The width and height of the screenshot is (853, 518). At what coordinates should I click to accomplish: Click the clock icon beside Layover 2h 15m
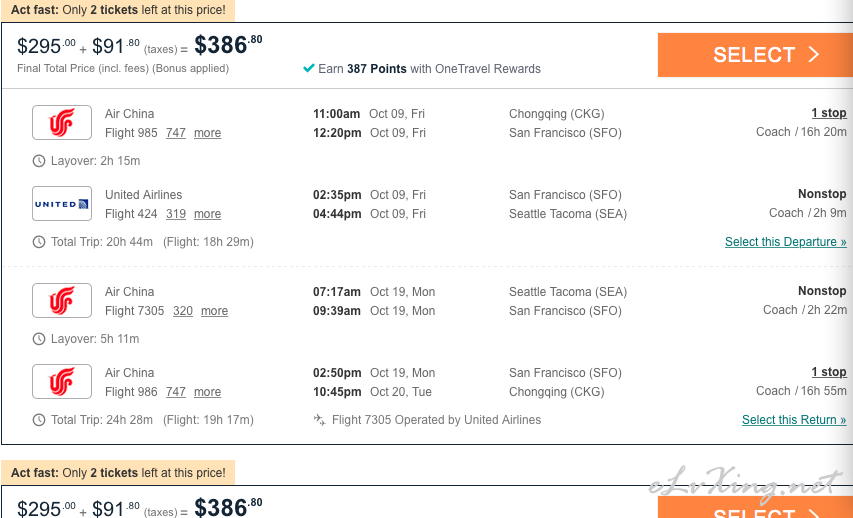39,161
